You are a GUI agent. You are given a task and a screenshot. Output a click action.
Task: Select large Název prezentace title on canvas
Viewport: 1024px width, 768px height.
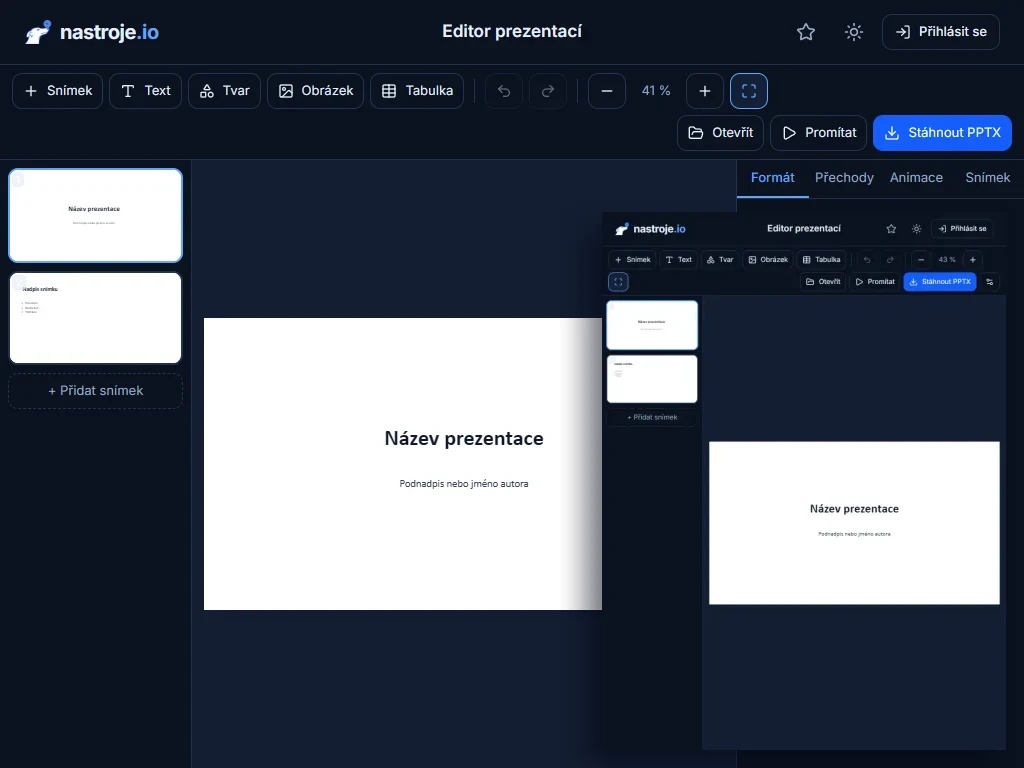tap(464, 438)
